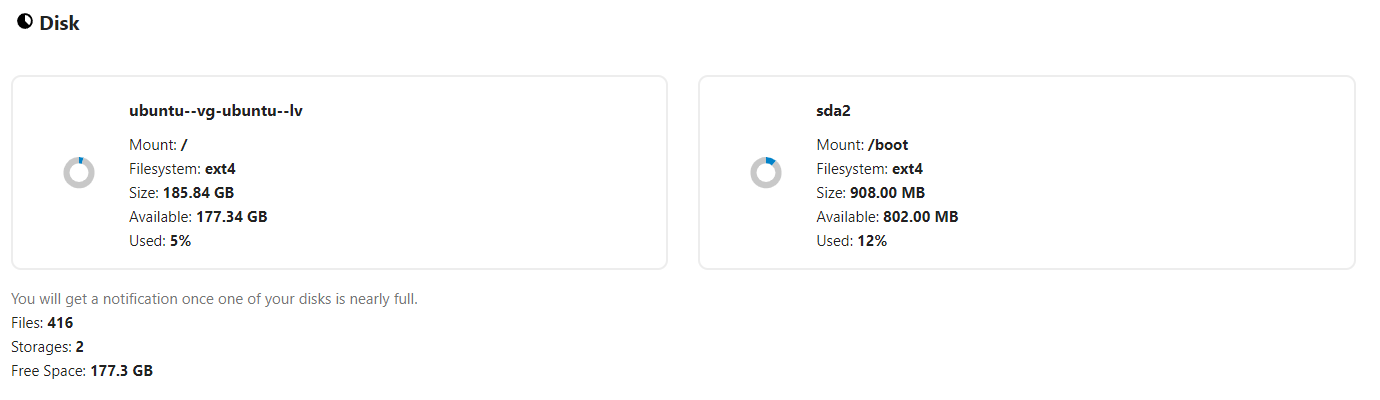Click the ext4 filesystem on sda2 card
1380x400 pixels.
[x=907, y=169]
